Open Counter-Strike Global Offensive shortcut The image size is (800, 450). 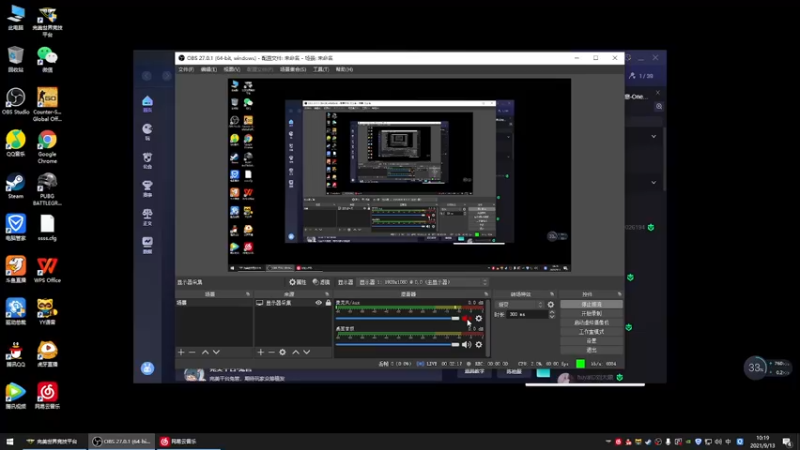click(47, 105)
